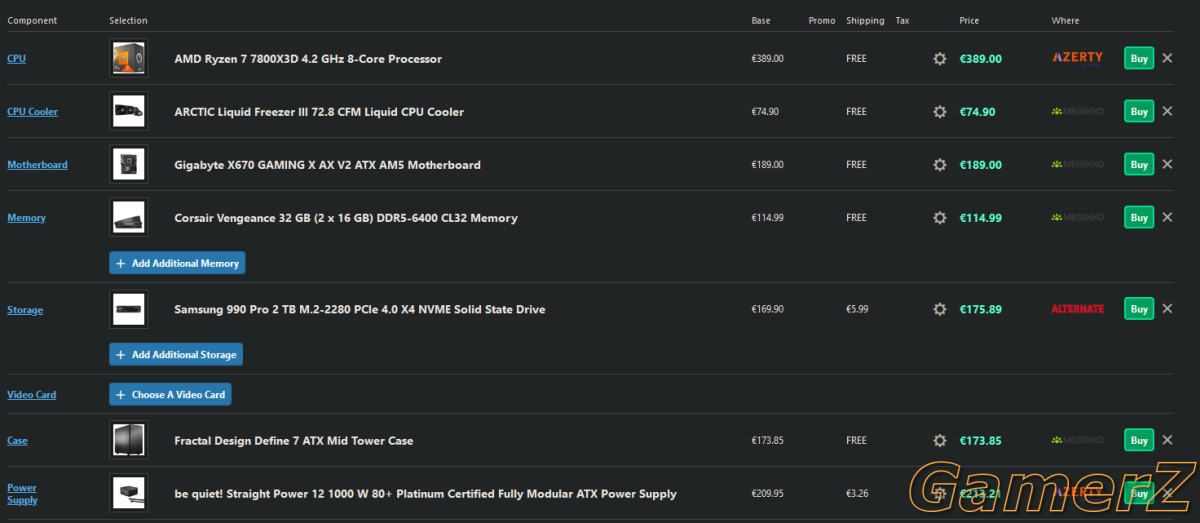Open the Gigabyte X670 motherboard thumbnail image
This screenshot has width=1200, height=523.
[x=129, y=164]
